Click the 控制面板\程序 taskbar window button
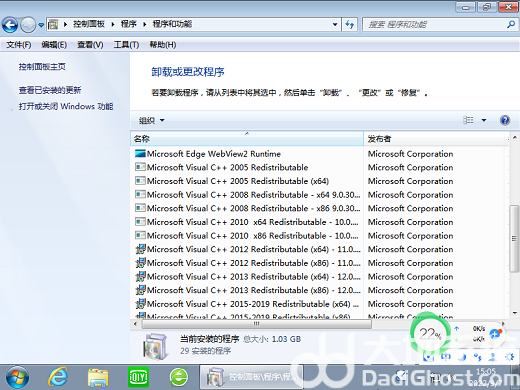 pyautogui.click(x=251, y=377)
